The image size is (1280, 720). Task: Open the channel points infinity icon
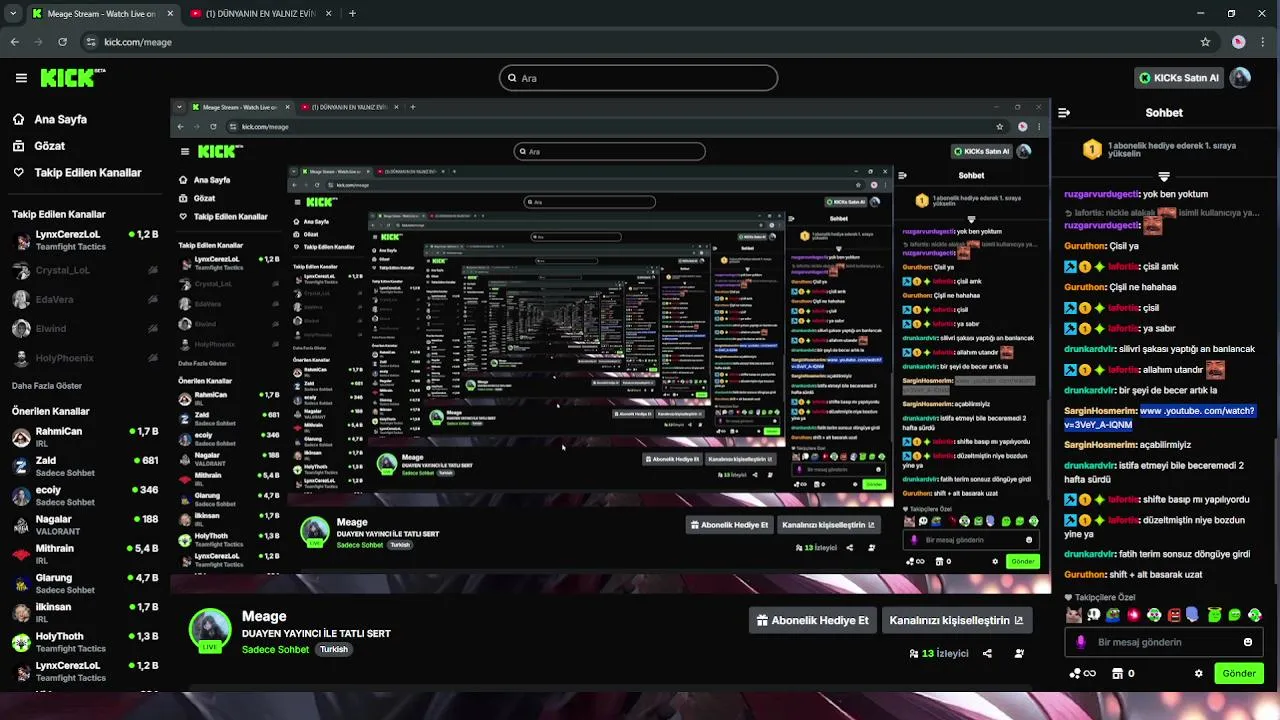click(1082, 673)
